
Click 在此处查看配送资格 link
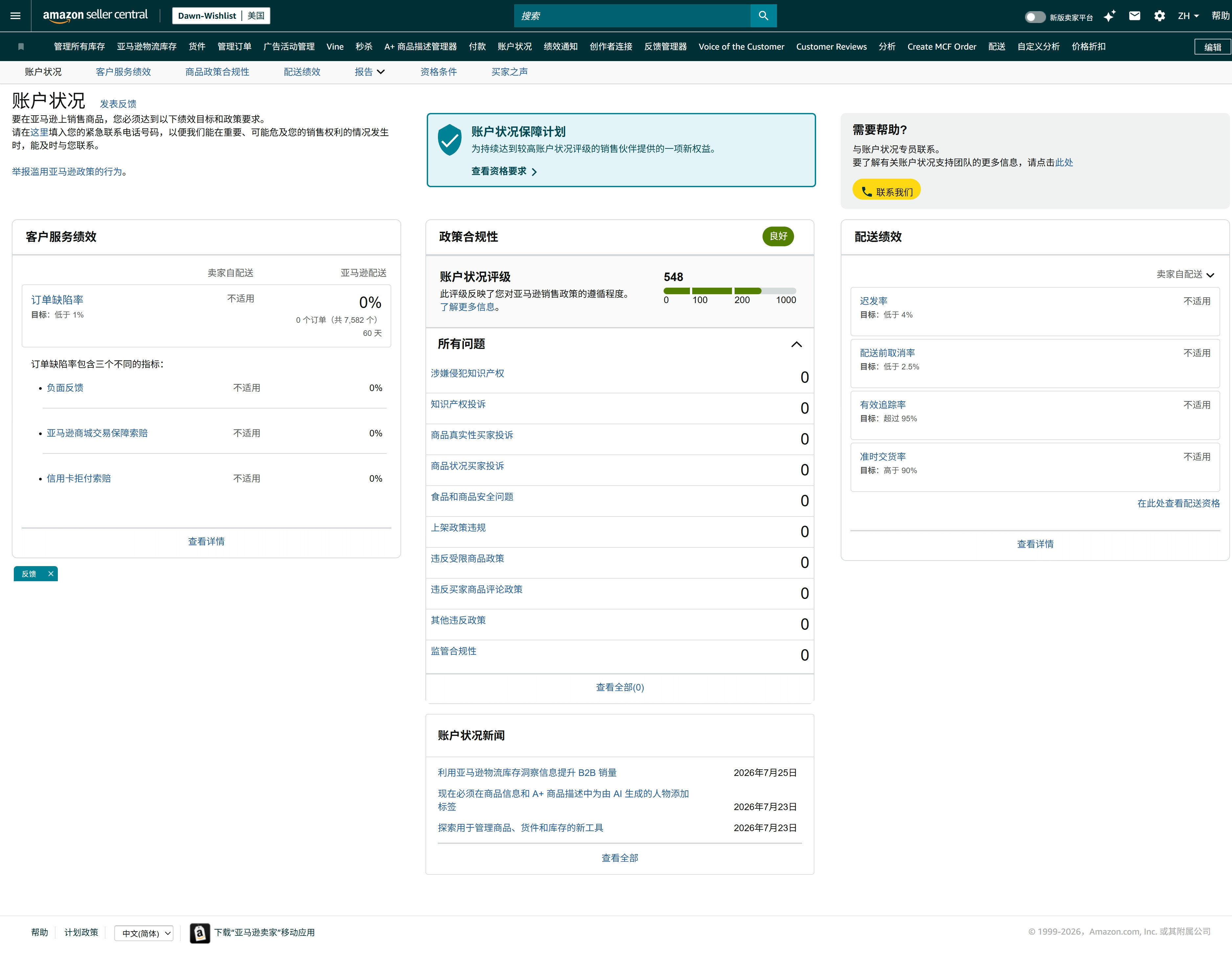pyautogui.click(x=1178, y=503)
